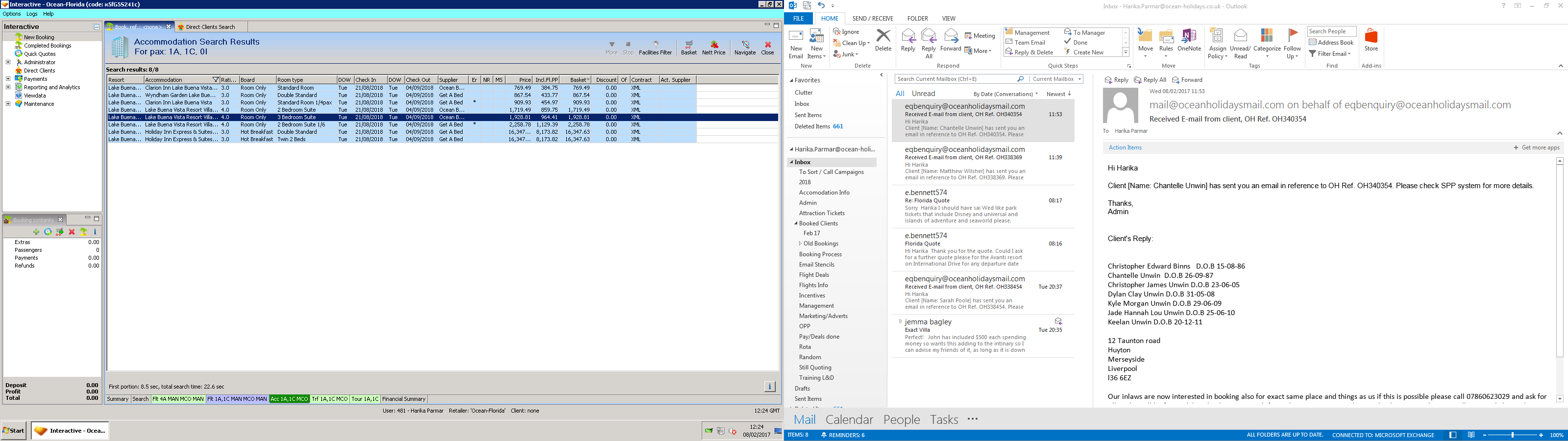Screen dimensions: 1568x441
Task: Open the Filter Email dropdown
Action: pyautogui.click(x=1329, y=53)
